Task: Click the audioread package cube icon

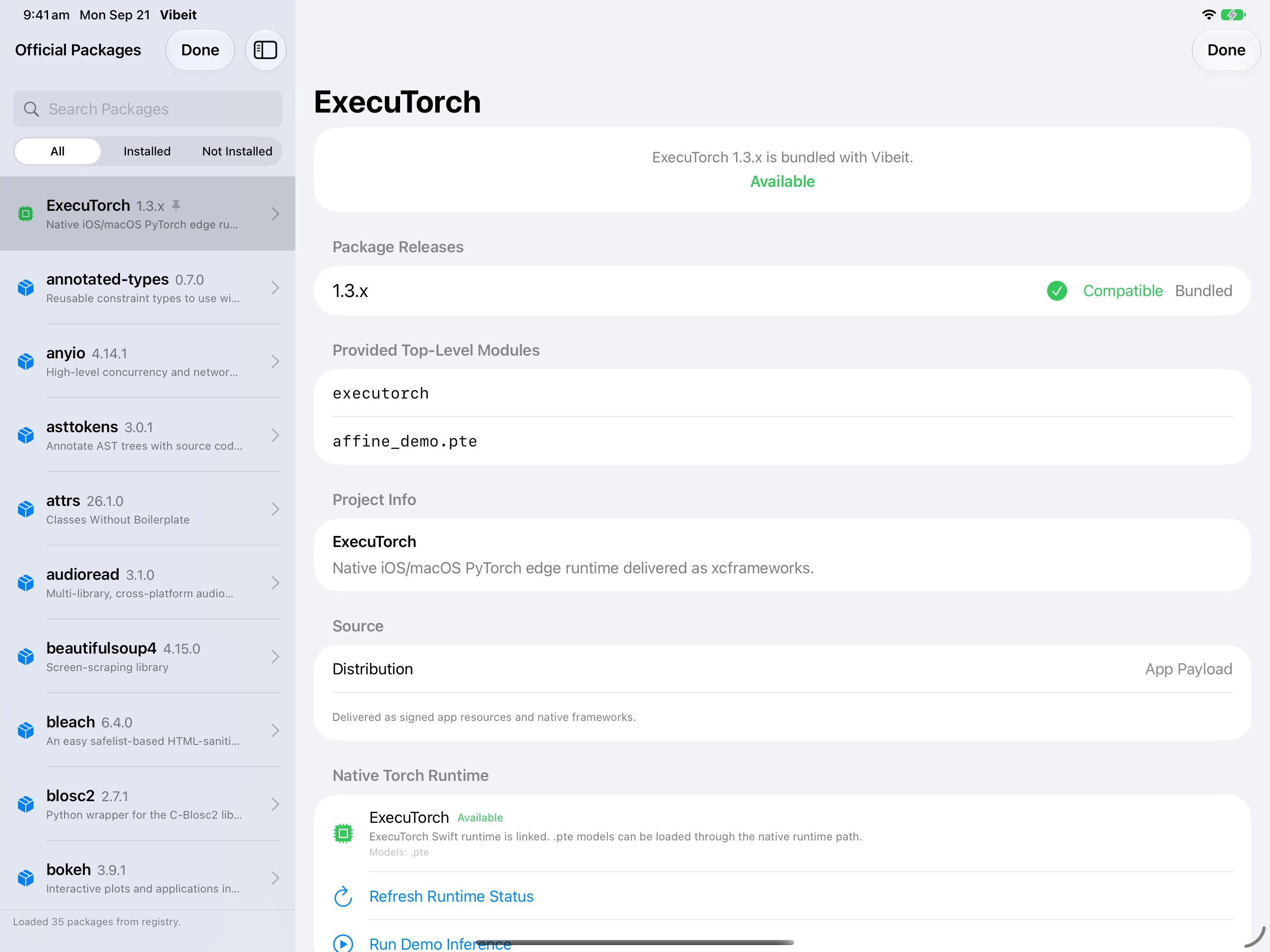Action: [25, 583]
